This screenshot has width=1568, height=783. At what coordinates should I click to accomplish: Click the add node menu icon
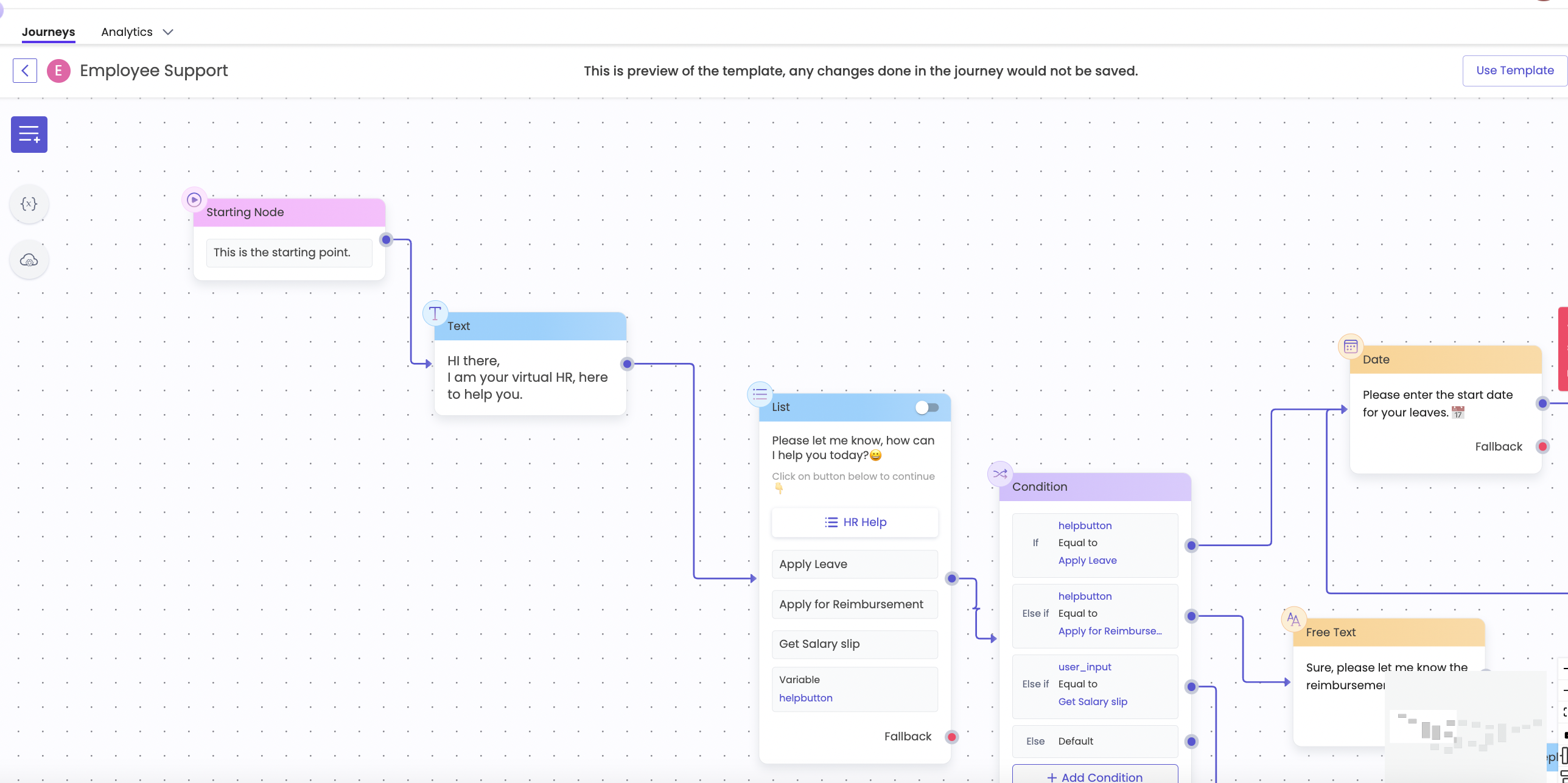pyautogui.click(x=29, y=134)
